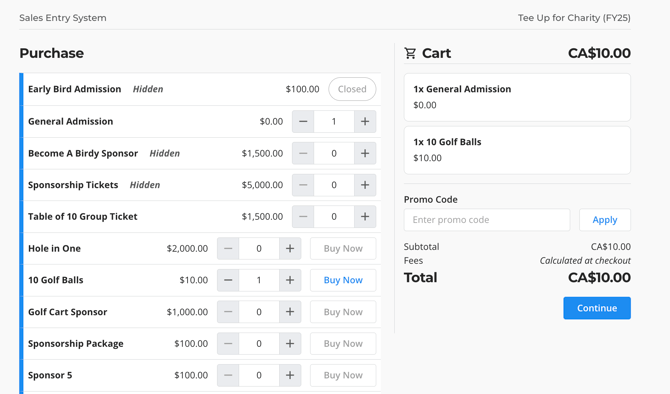The width and height of the screenshot is (670, 394).
Task: Click the Hidden tag beside Early Bird Admission
Action: (x=148, y=89)
